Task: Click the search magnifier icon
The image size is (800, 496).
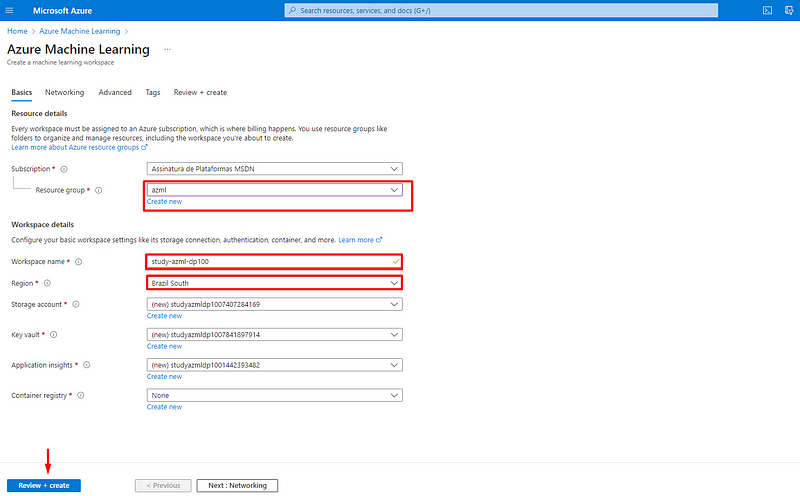Action: point(292,10)
